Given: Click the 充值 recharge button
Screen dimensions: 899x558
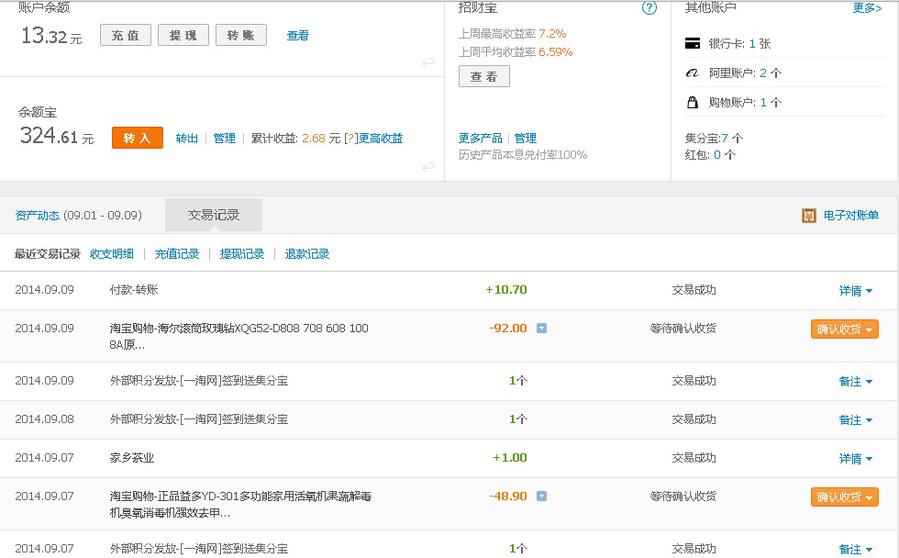Looking at the screenshot, I should point(126,35).
